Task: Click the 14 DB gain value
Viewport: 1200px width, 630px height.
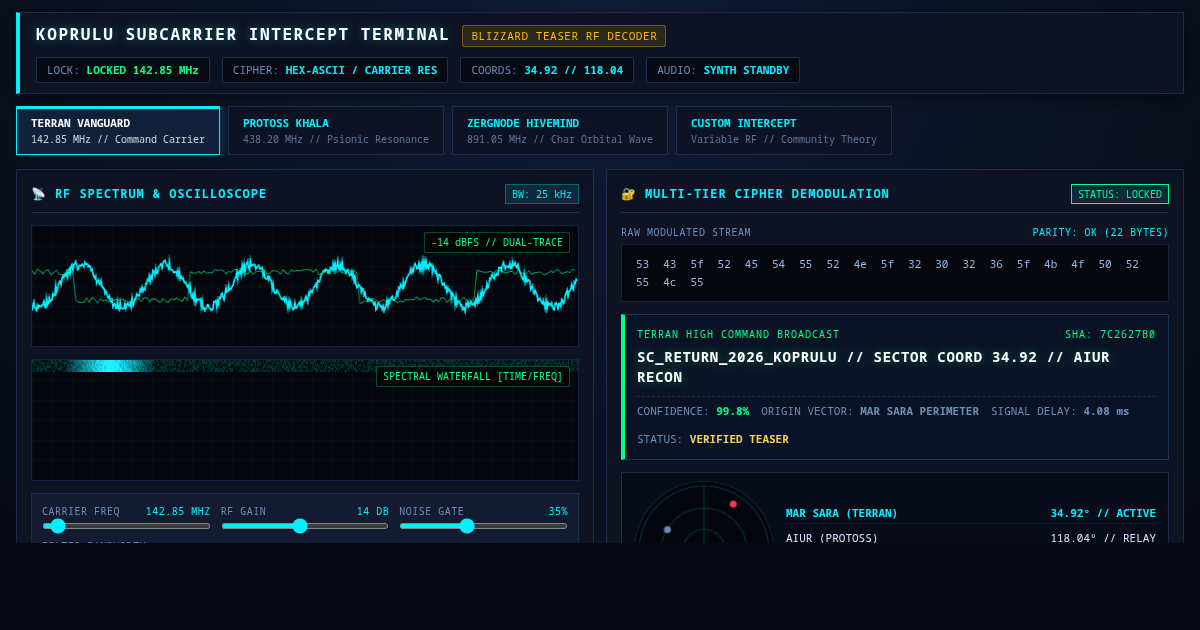Action: click(373, 511)
